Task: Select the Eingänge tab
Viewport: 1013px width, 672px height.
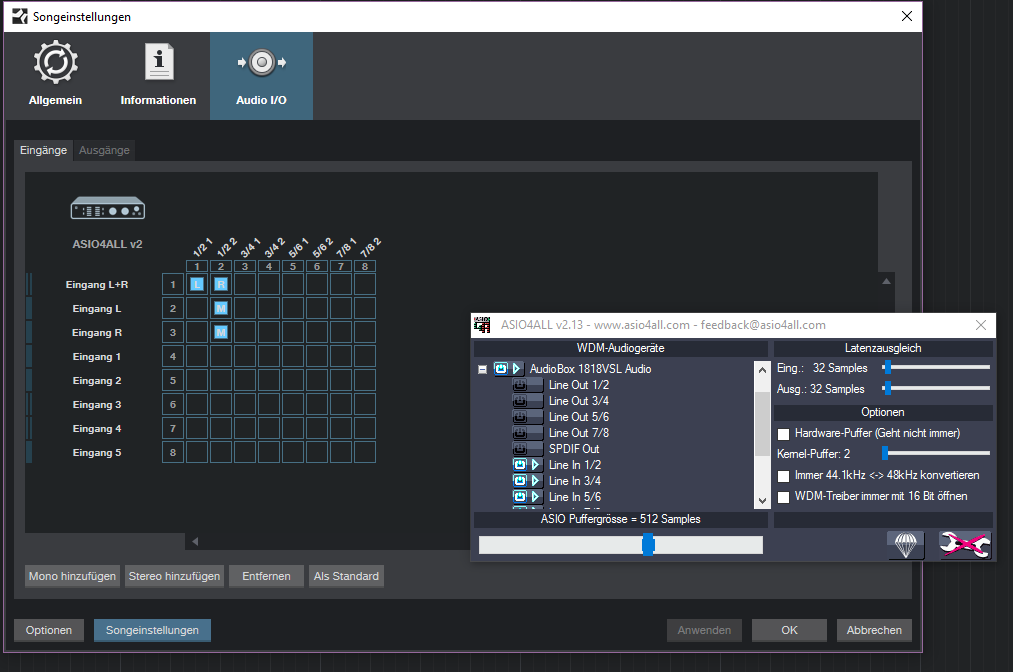Action: point(43,150)
